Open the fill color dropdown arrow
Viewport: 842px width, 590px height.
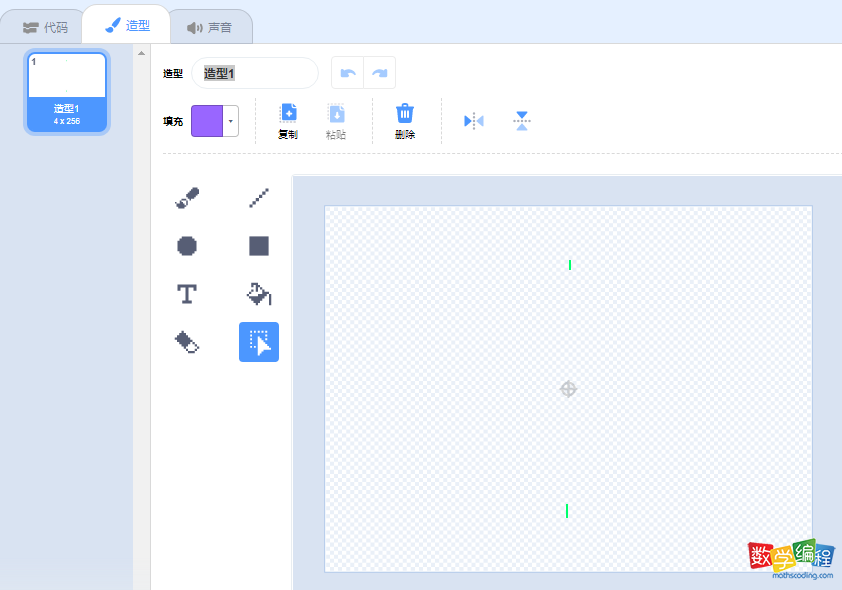(231, 121)
